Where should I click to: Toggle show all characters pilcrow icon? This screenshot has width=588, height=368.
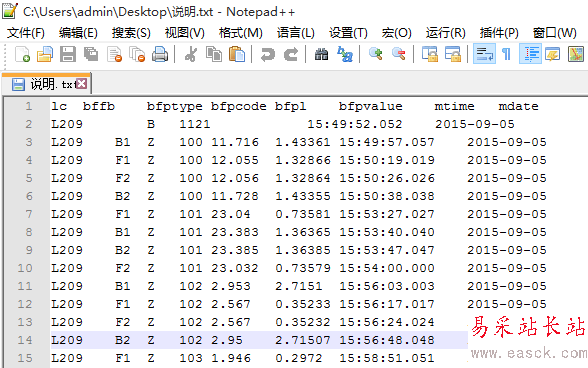[x=507, y=54]
